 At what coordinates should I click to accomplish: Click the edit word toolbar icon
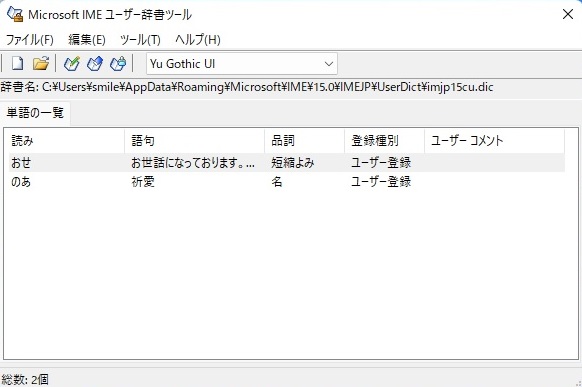(95, 63)
